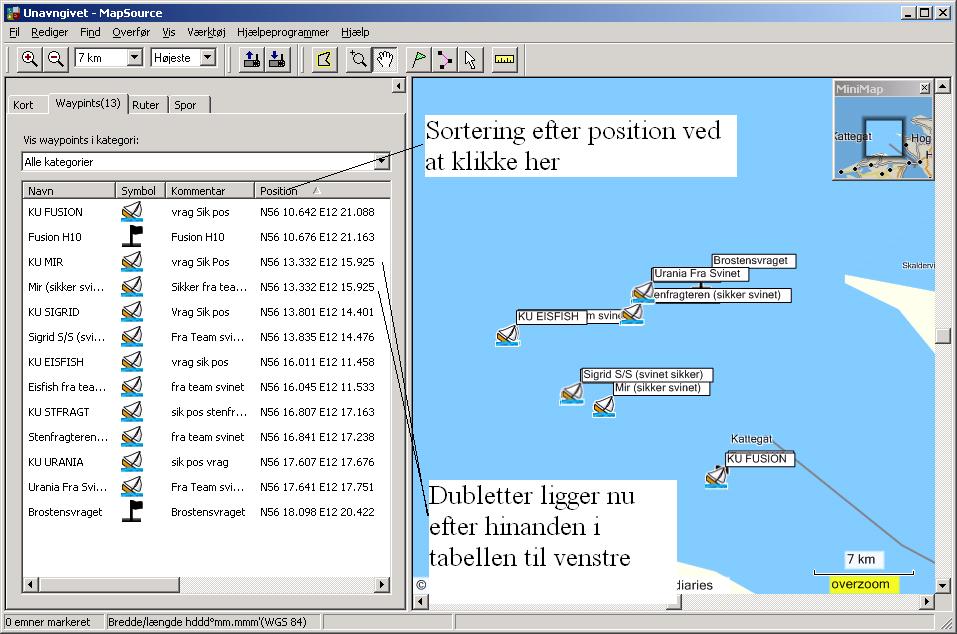Image resolution: width=957 pixels, height=634 pixels.
Task: Click the Kommentar cell reading Sikker fra tea...
Action: click(x=209, y=287)
